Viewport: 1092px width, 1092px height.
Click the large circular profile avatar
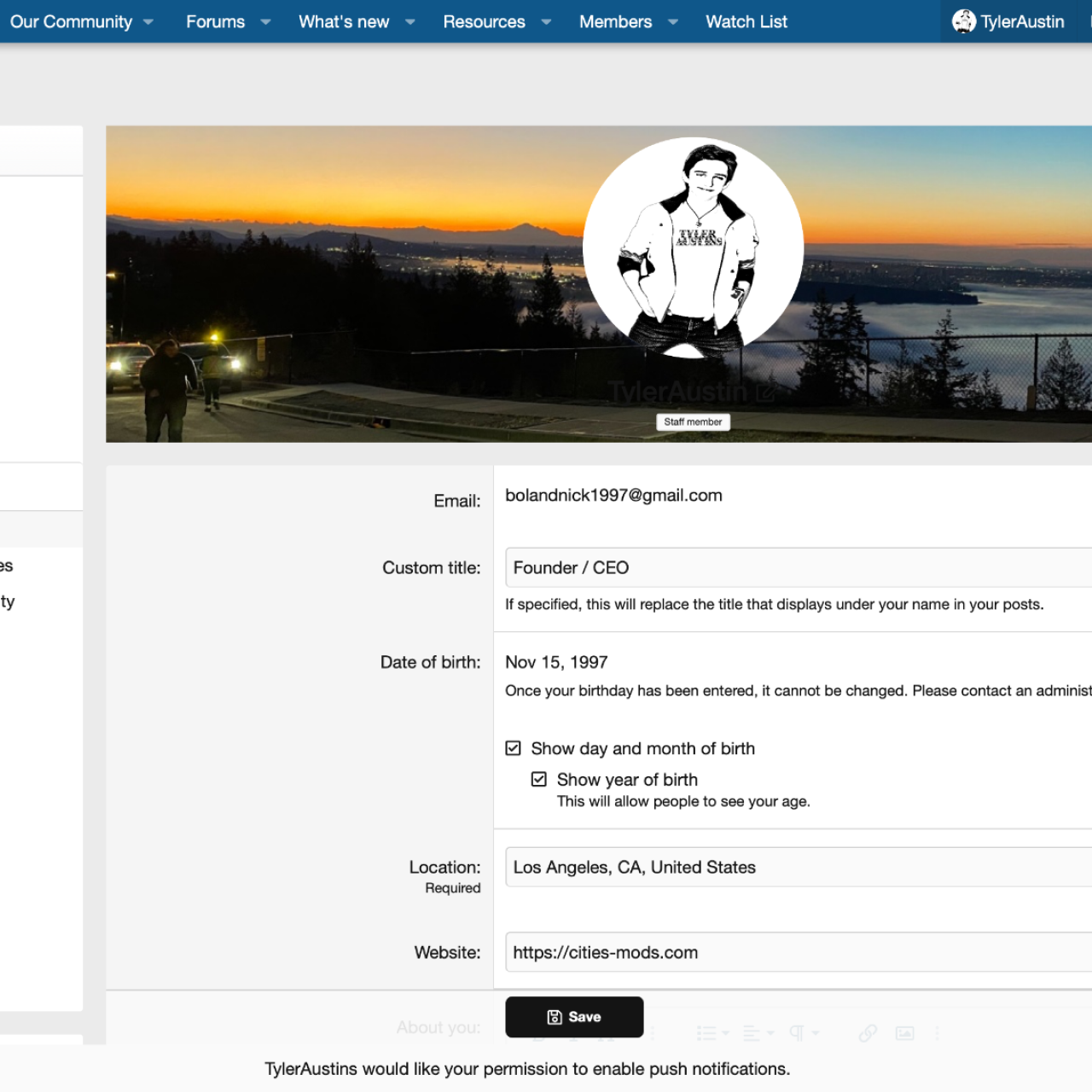click(x=693, y=247)
